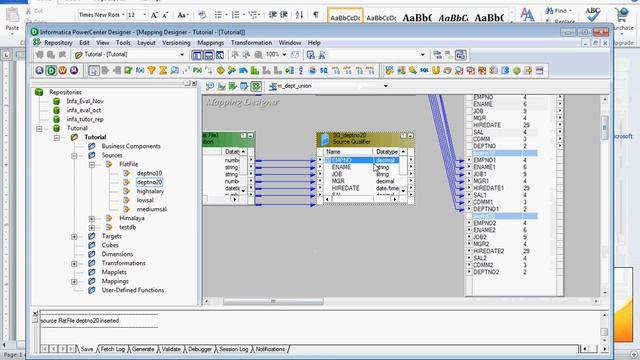Select the ENAME2 port in Union transformation
Viewport: 640px width, 360px height.
coord(484,230)
